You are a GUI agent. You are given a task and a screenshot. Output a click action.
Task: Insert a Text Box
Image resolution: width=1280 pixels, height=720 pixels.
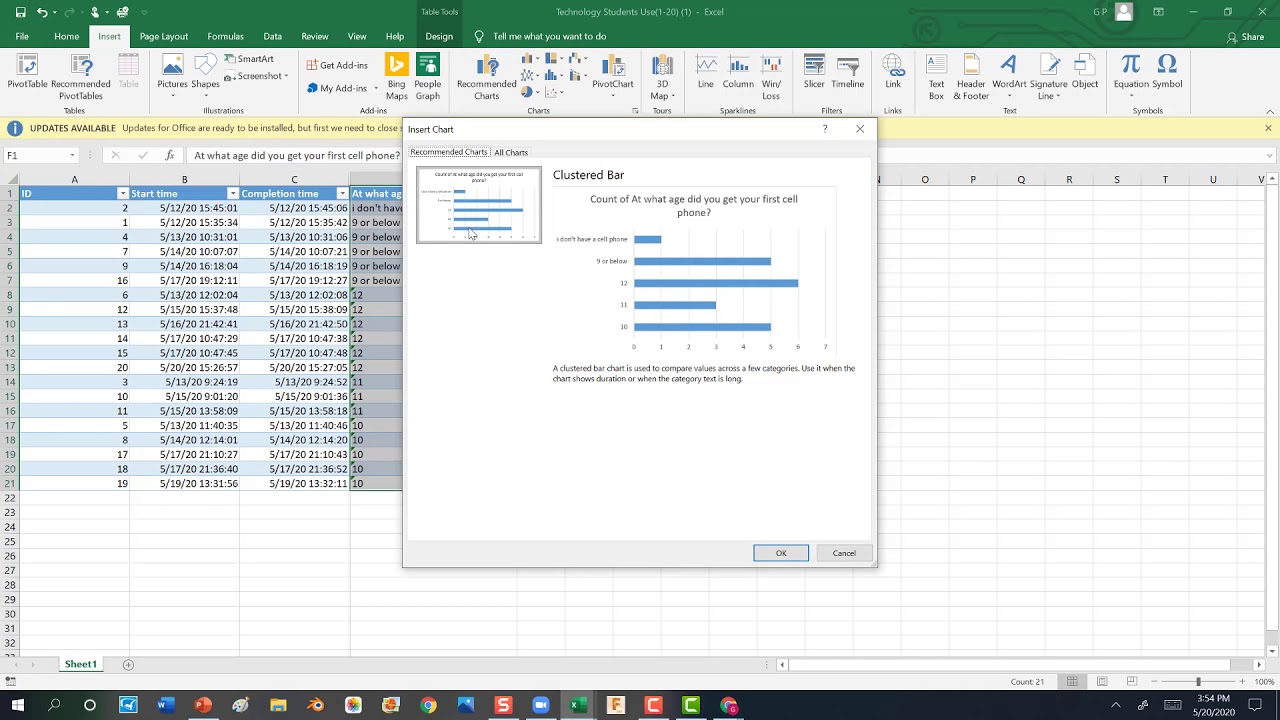pyautogui.click(x=936, y=76)
